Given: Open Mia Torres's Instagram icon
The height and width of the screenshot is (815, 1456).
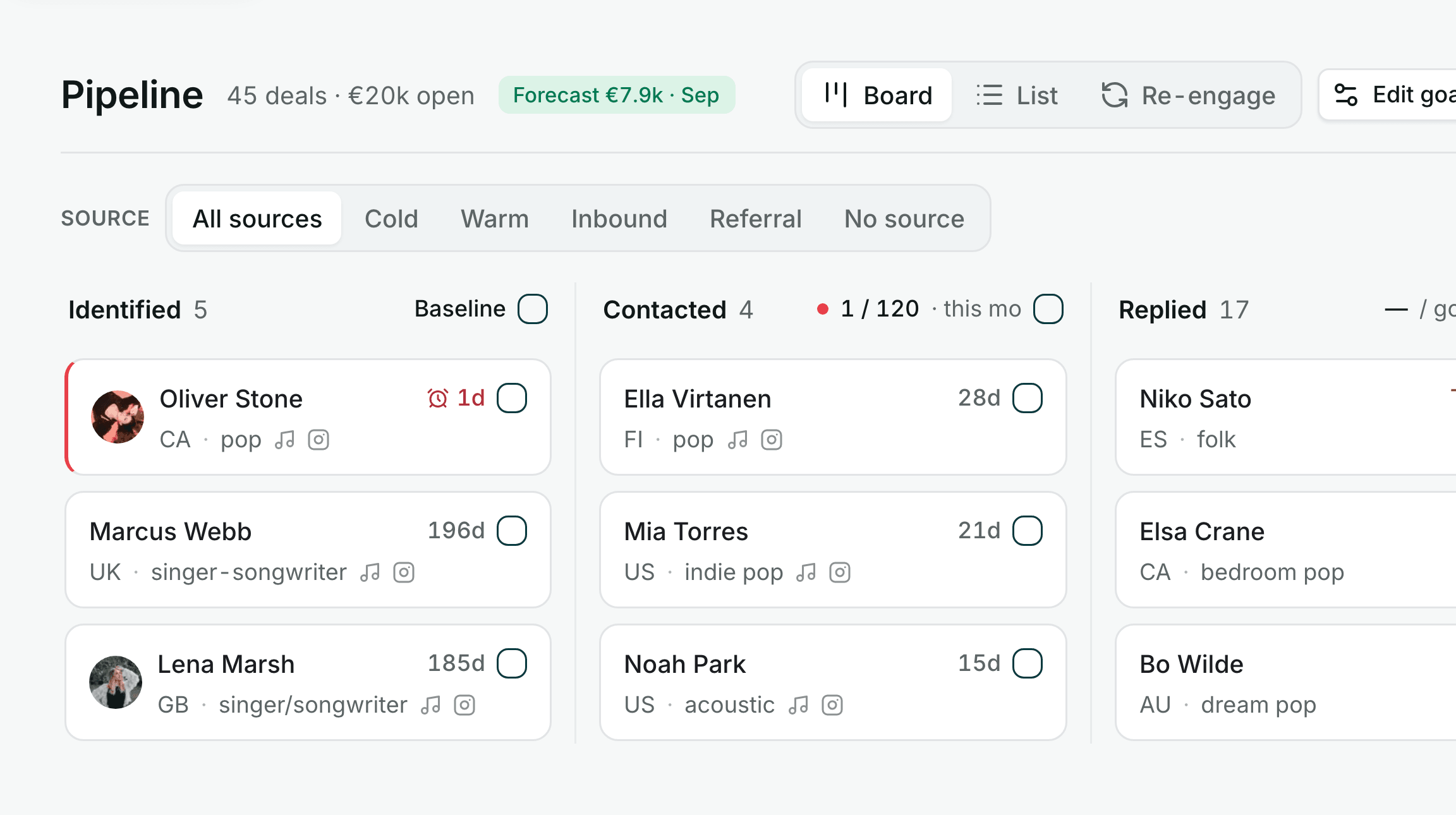Looking at the screenshot, I should coord(840,572).
